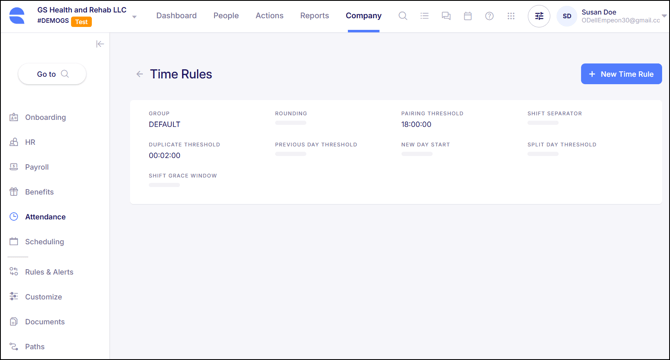Click the help question mark icon
Viewport: 670px width, 360px height.
click(489, 16)
